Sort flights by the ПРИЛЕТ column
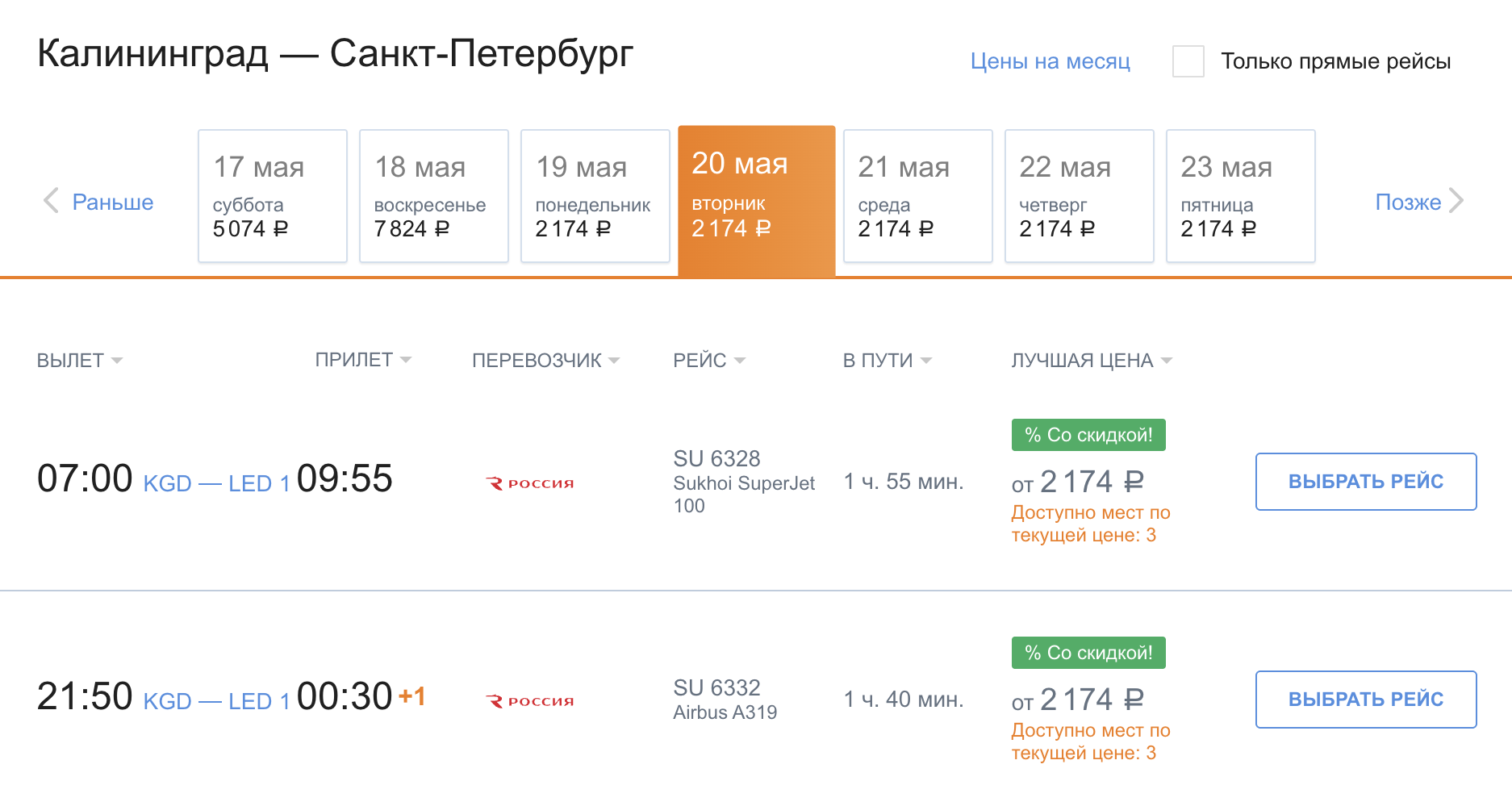The height and width of the screenshot is (802, 1512). pos(363,360)
